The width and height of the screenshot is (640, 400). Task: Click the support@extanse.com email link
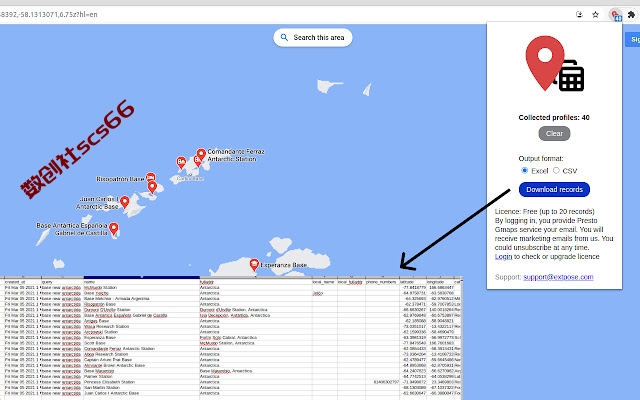(x=558, y=277)
